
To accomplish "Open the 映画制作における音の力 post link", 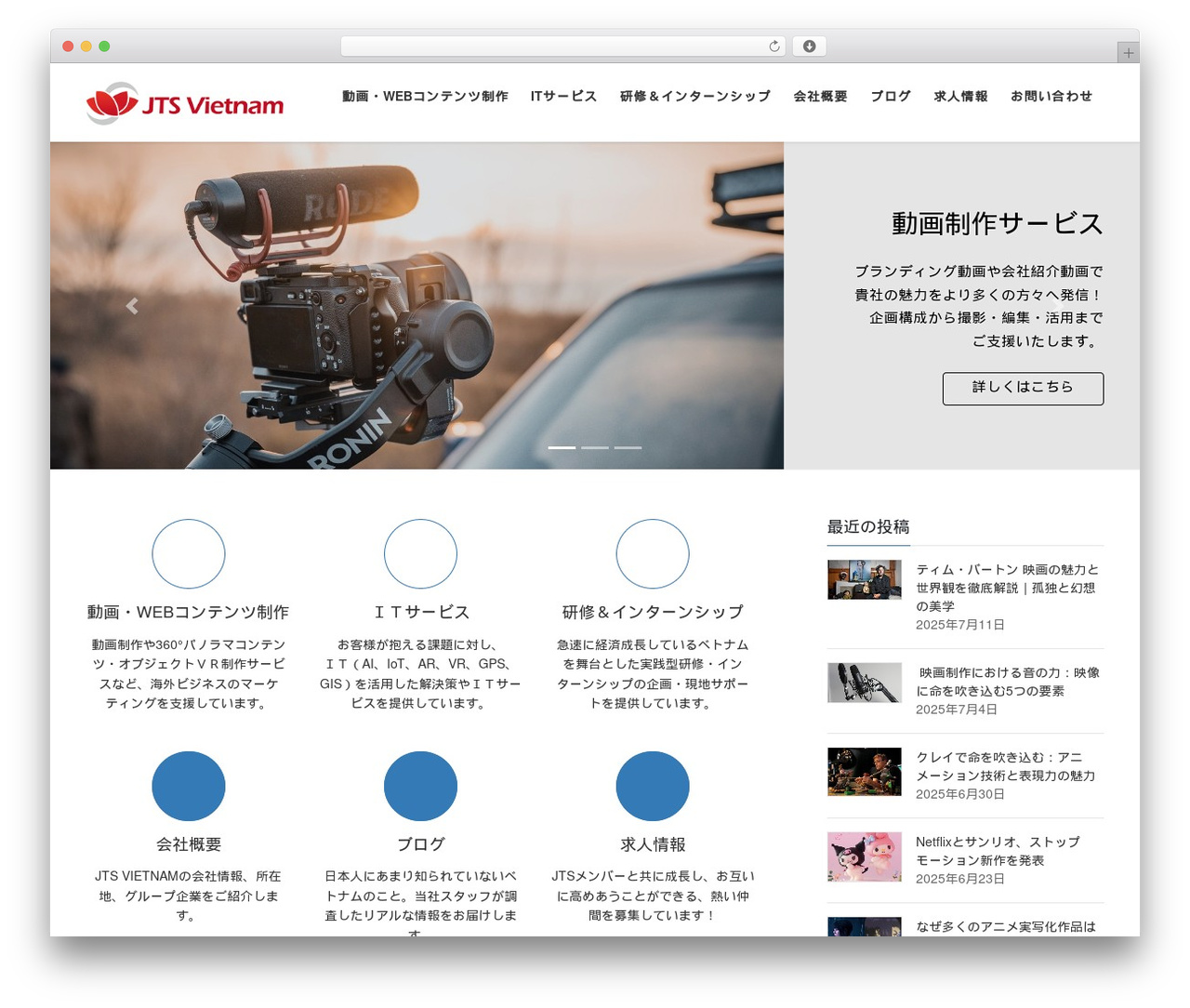I will (1009, 682).
